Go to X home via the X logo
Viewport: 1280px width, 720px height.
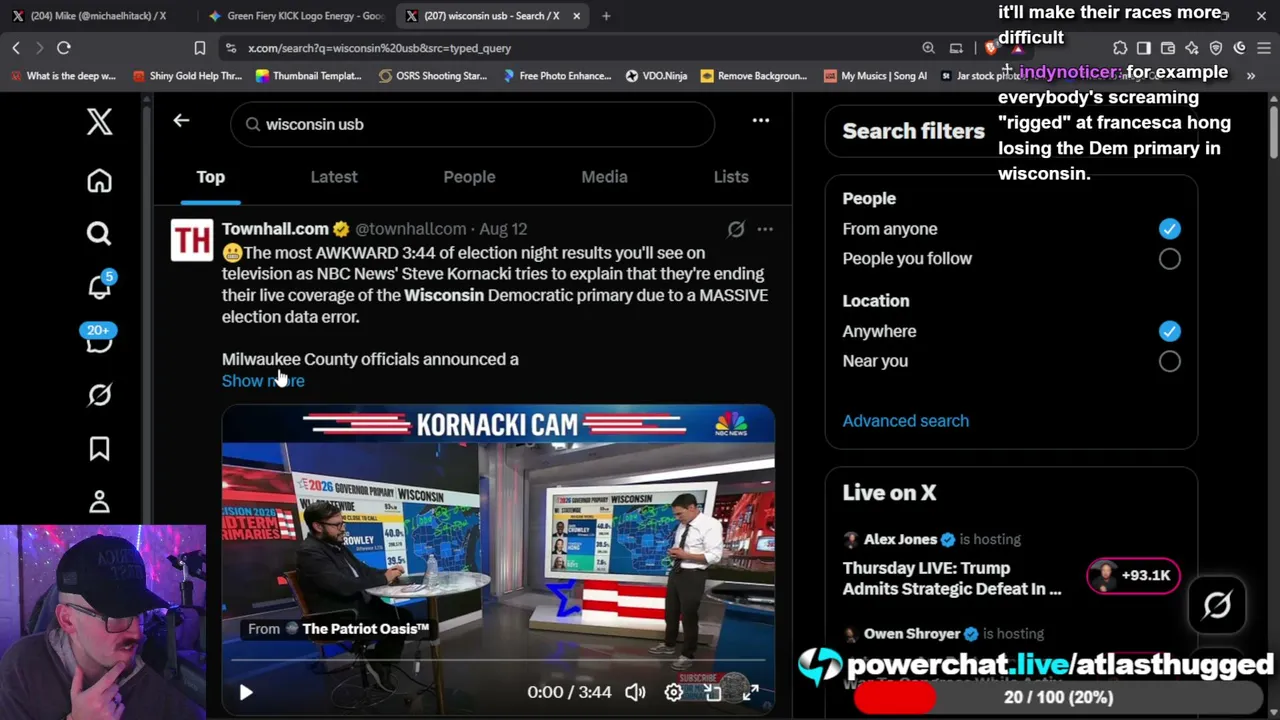click(99, 122)
